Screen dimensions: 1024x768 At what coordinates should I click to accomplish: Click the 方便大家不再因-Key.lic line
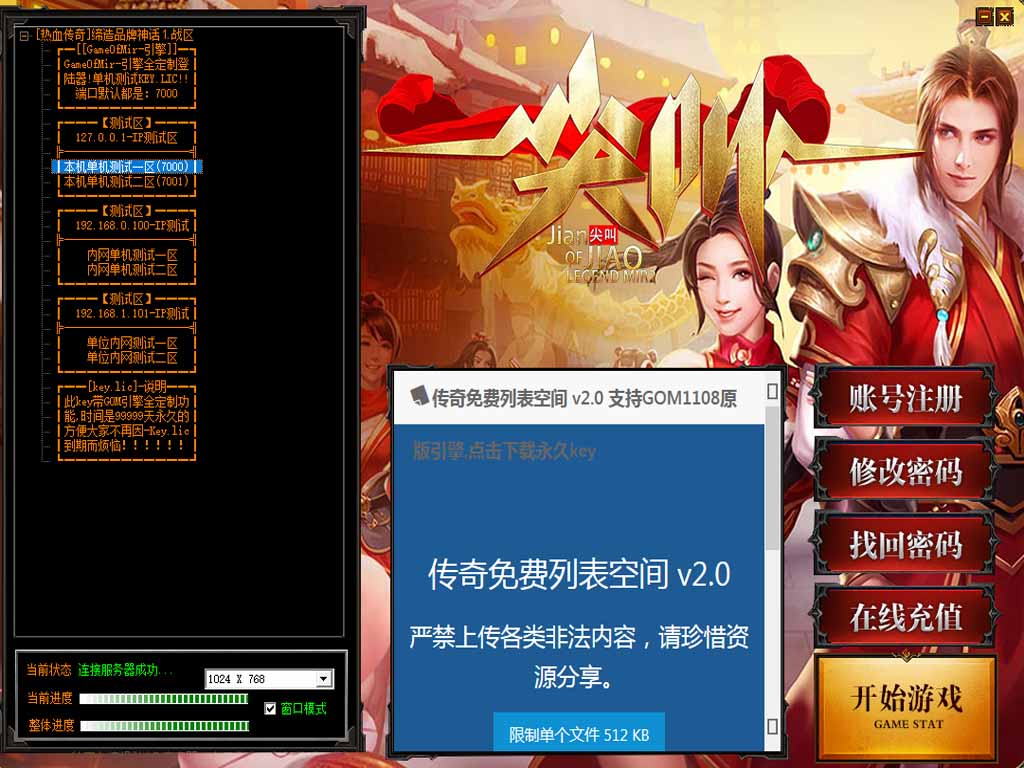127,432
